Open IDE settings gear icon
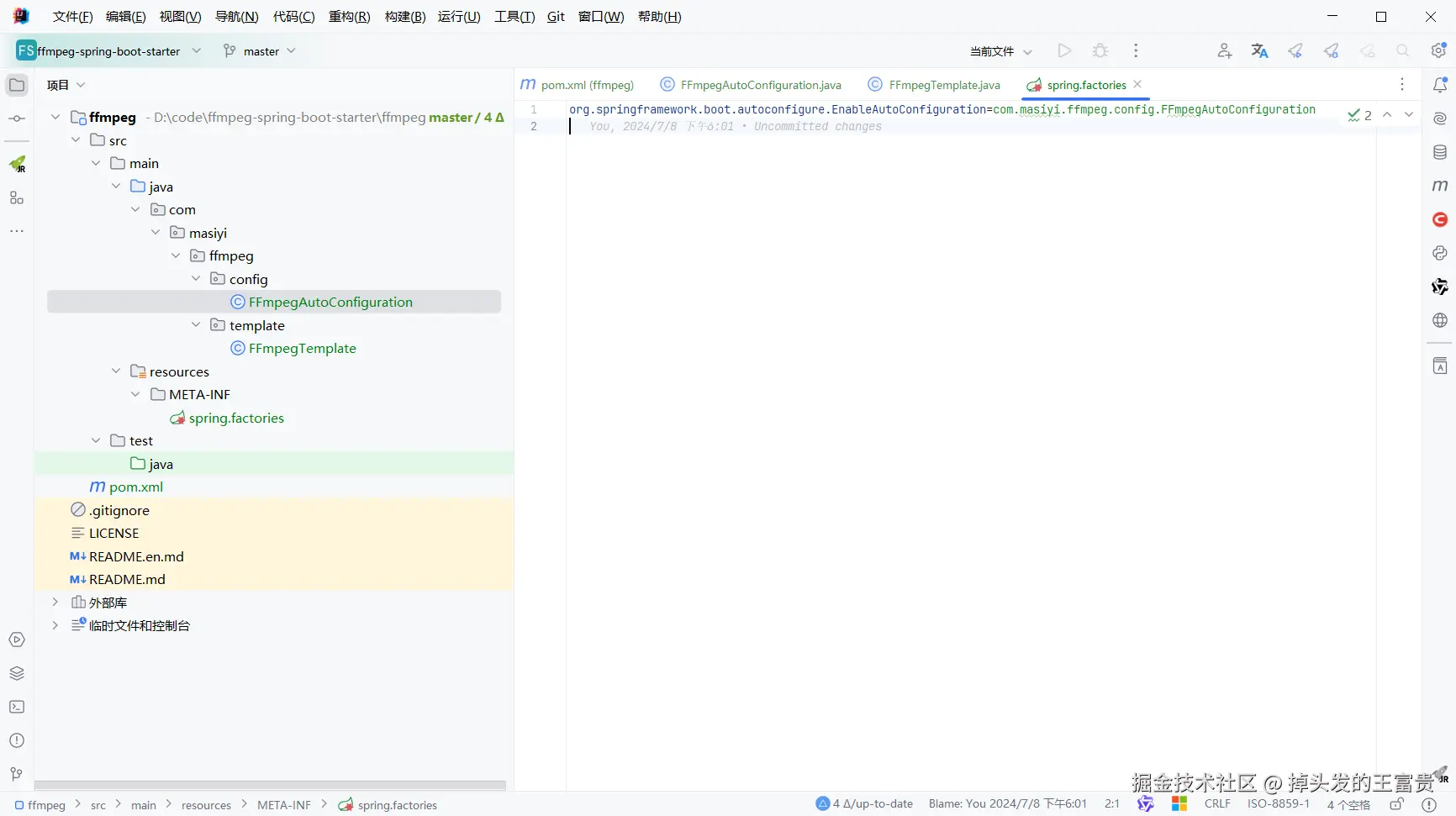Screen dimensions: 1456x816 pos(1438,51)
